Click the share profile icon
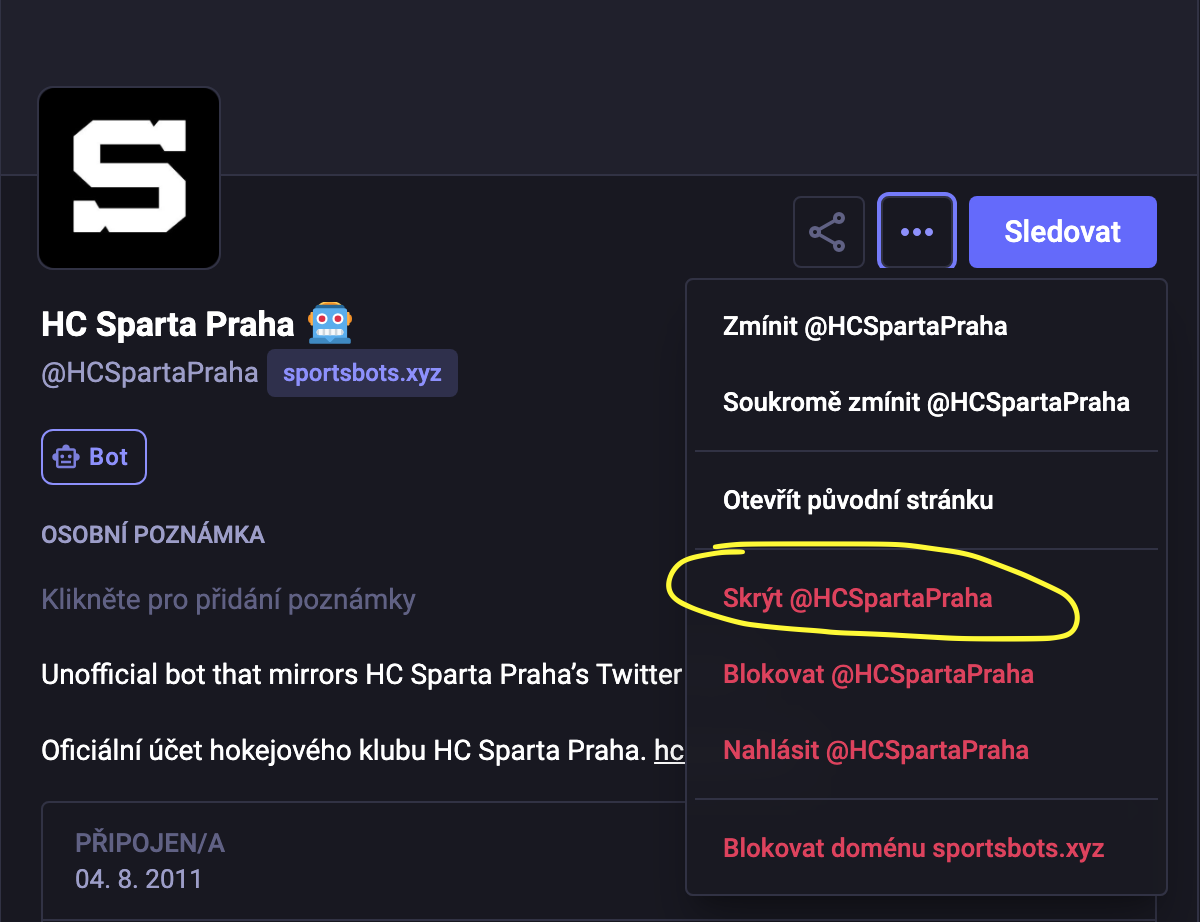1200x922 pixels. 828,232
